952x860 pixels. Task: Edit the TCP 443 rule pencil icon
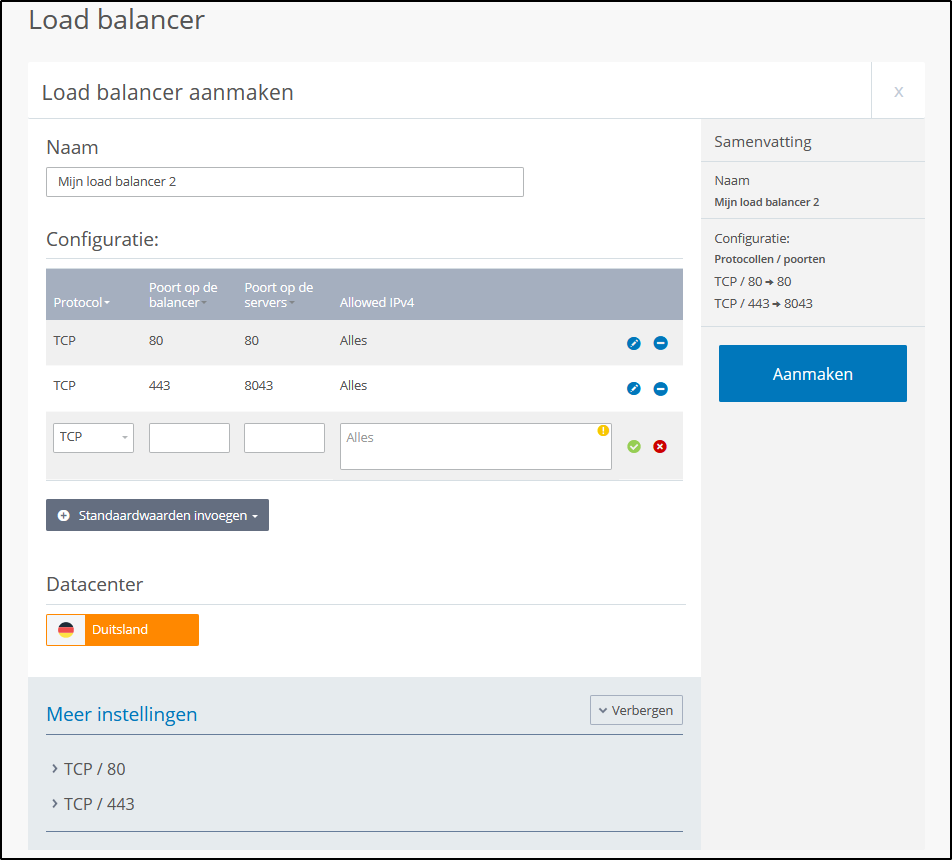coord(633,389)
